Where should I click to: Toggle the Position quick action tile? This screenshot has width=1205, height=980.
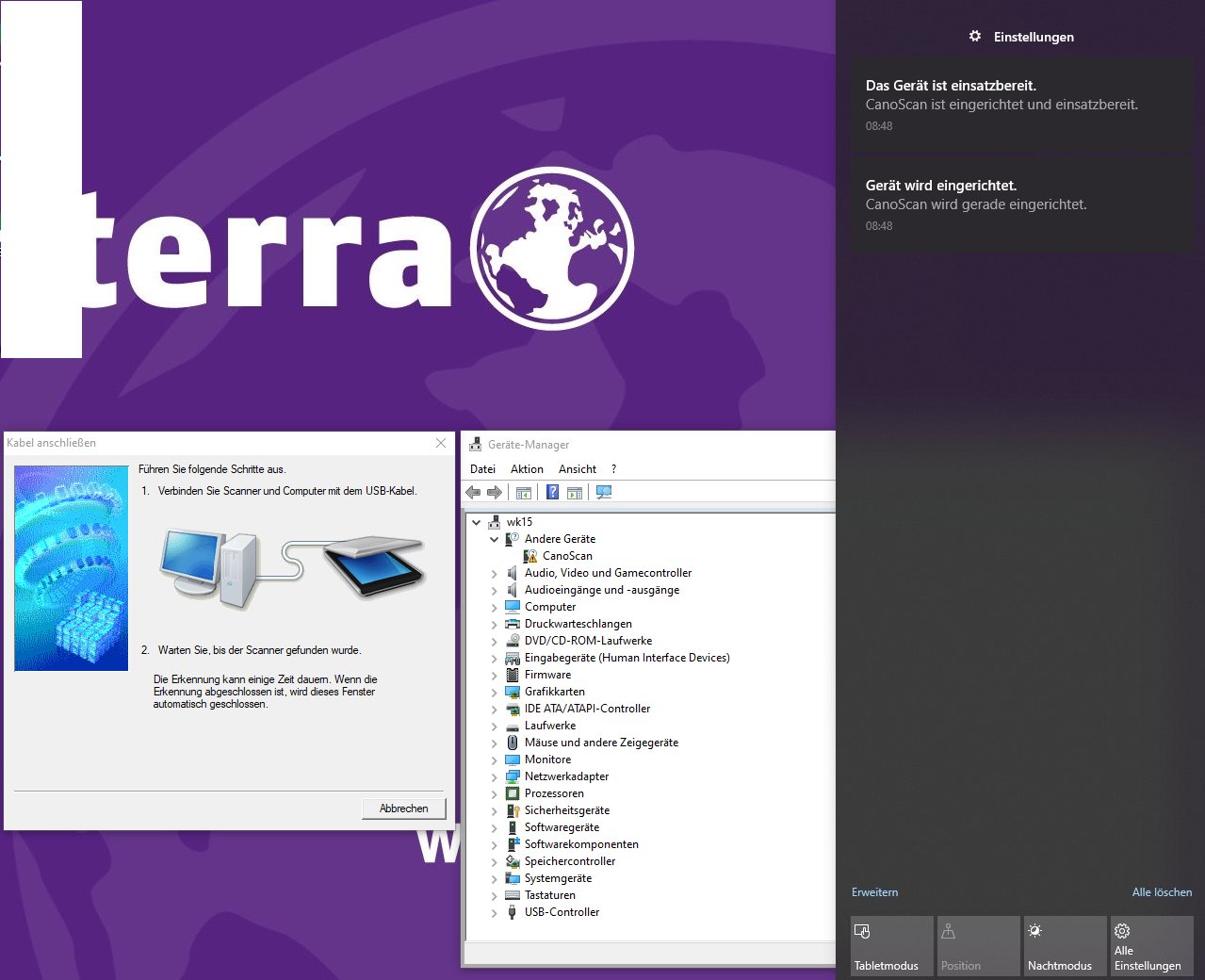(978, 946)
